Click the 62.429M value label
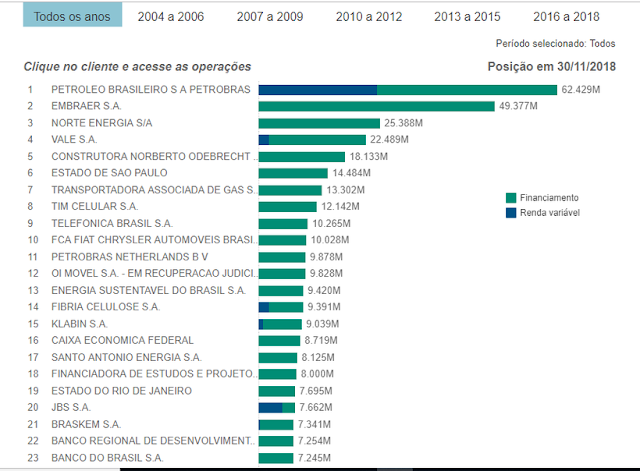Screen dimensions: 640x471 pyautogui.click(x=581, y=90)
